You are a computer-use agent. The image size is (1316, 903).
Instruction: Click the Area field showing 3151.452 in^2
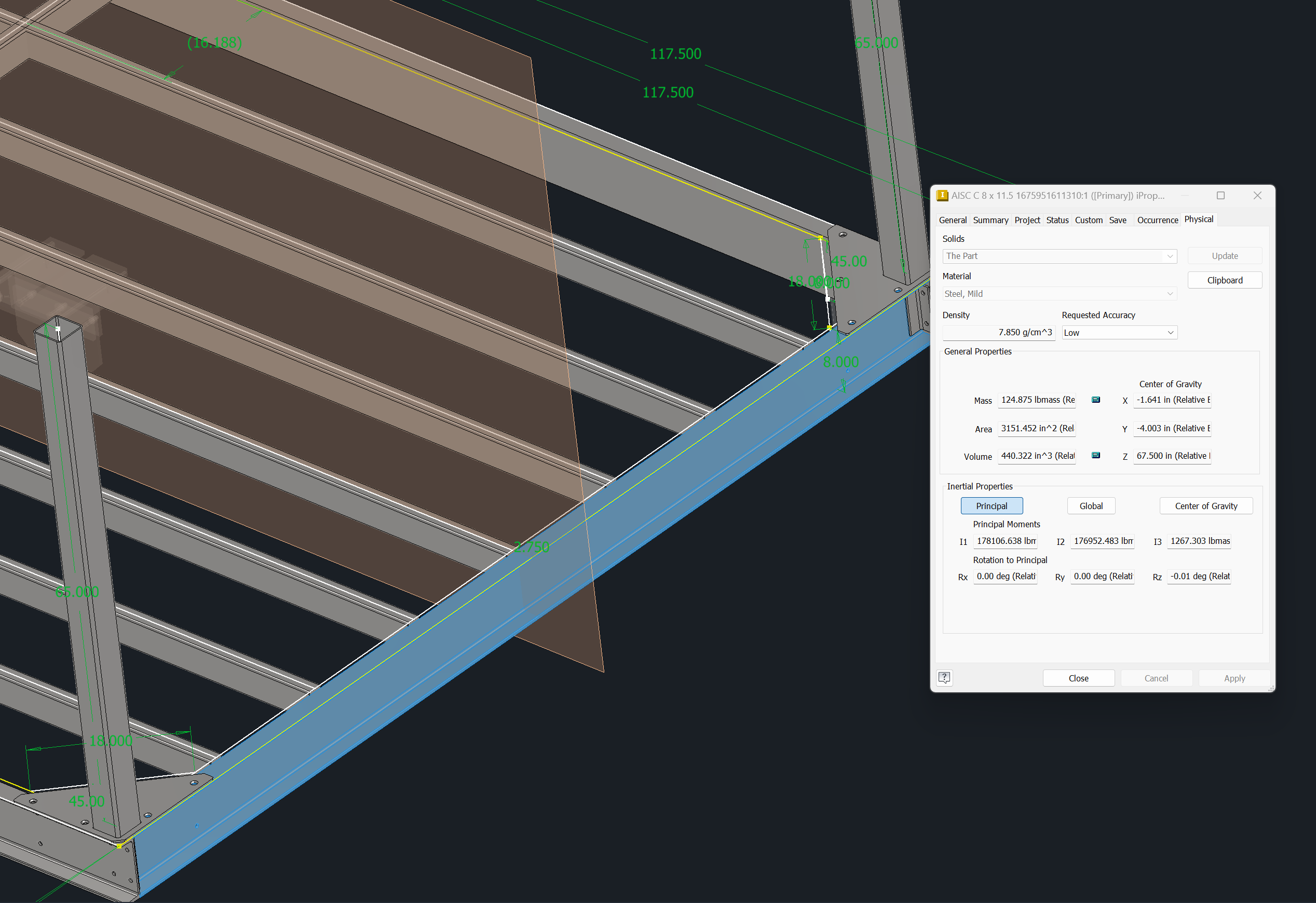[1036, 428]
